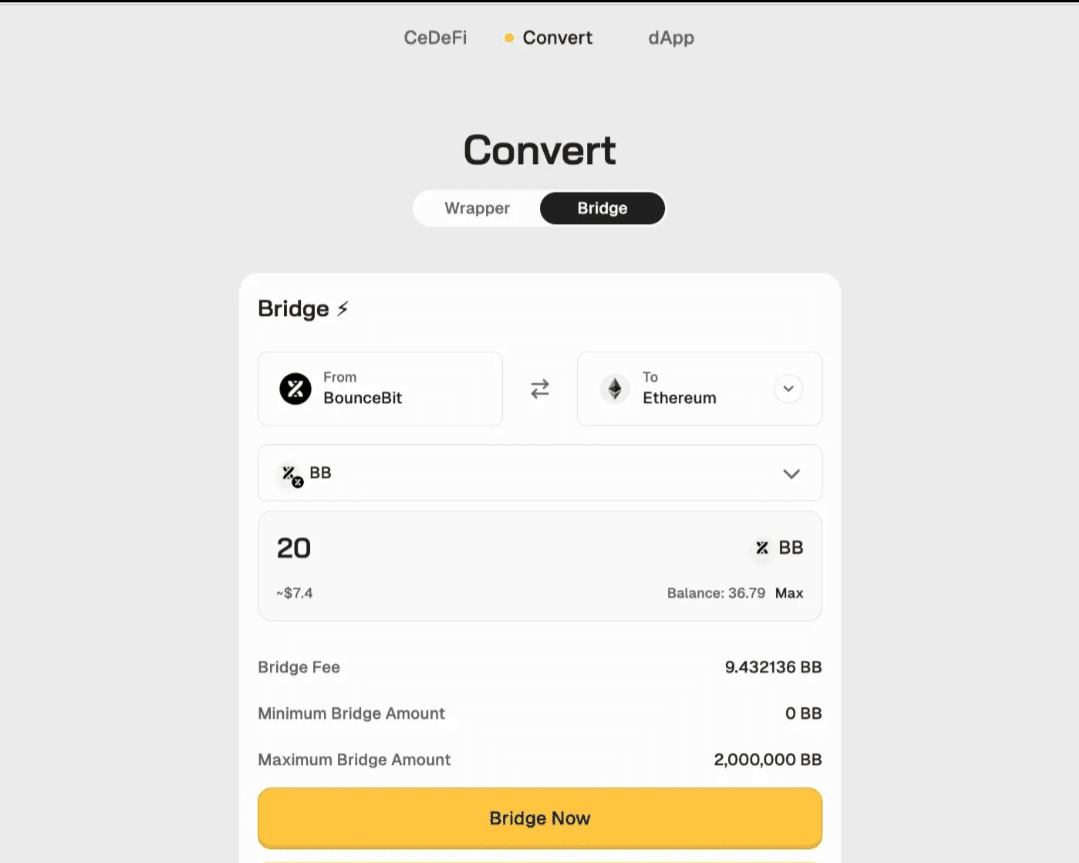The height and width of the screenshot is (863, 1079).
Task: Click the yellow dot beside Convert
Action: point(509,38)
